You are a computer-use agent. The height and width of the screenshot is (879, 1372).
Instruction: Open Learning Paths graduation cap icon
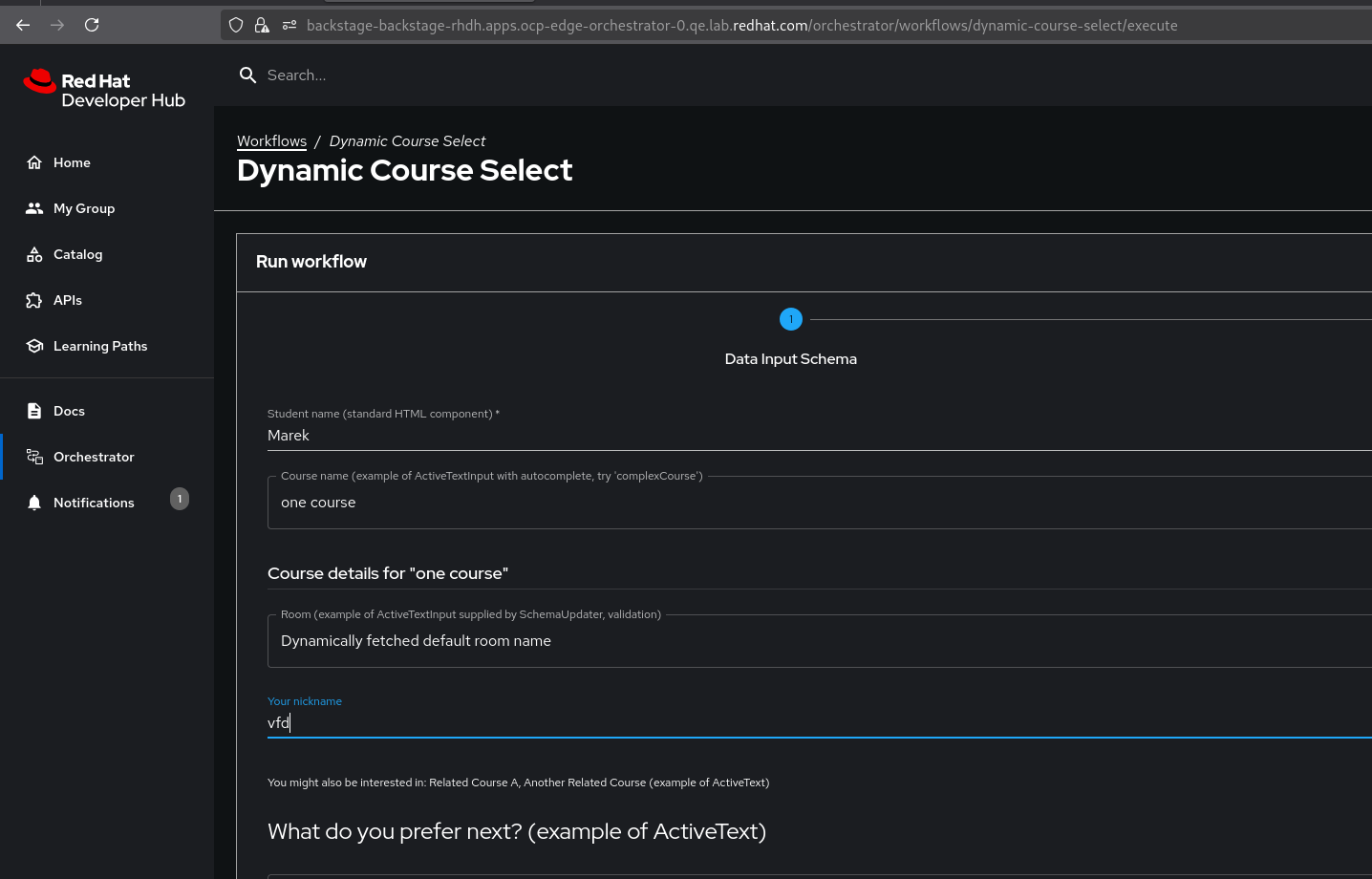[34, 346]
